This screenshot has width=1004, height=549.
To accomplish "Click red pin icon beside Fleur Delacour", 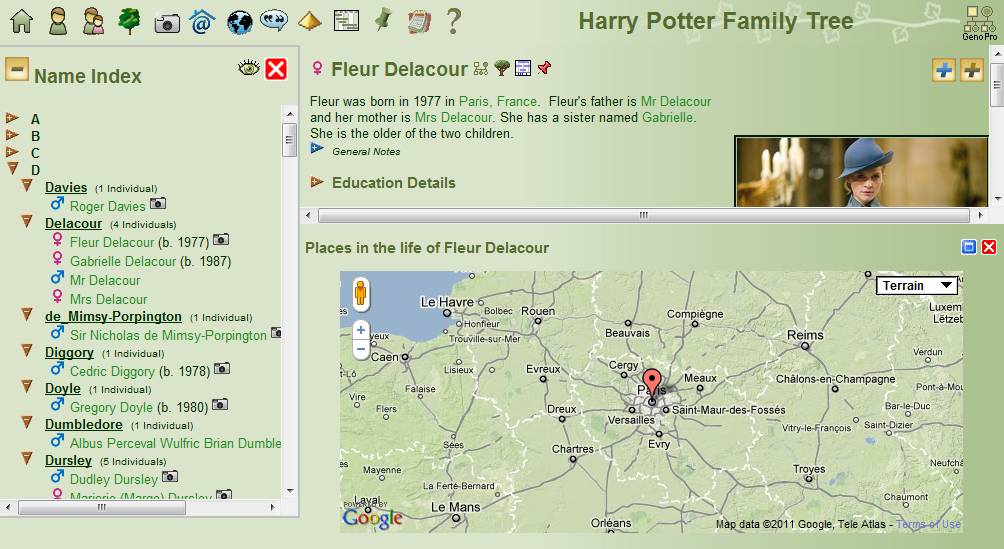I will tap(544, 67).
